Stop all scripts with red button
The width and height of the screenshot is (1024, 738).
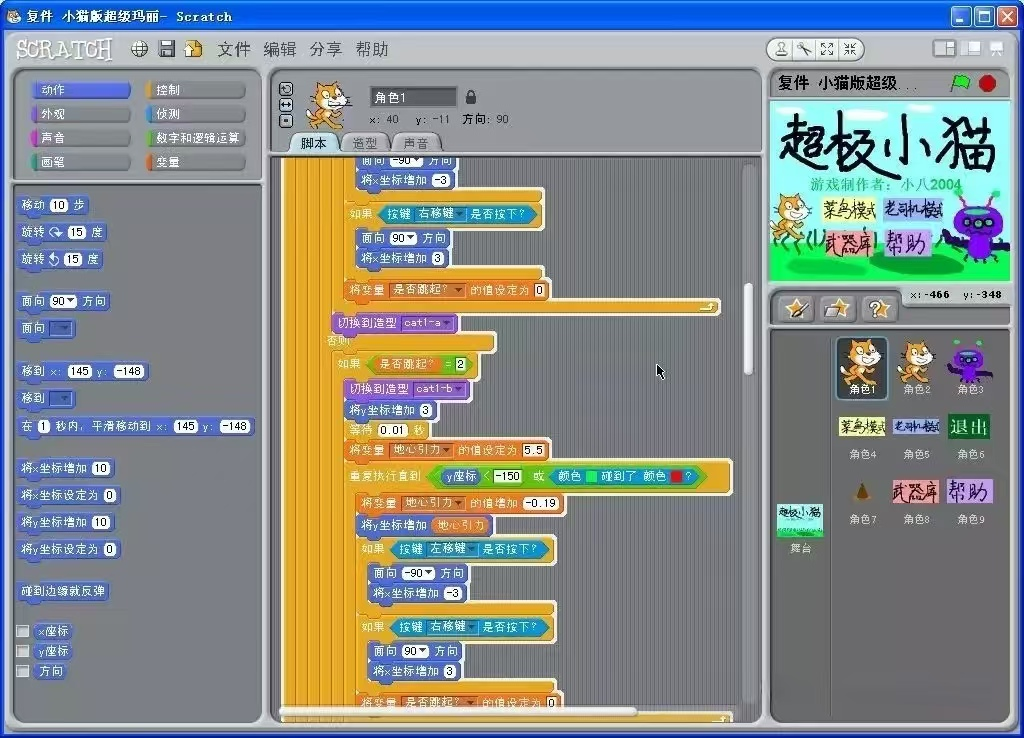pyautogui.click(x=988, y=84)
